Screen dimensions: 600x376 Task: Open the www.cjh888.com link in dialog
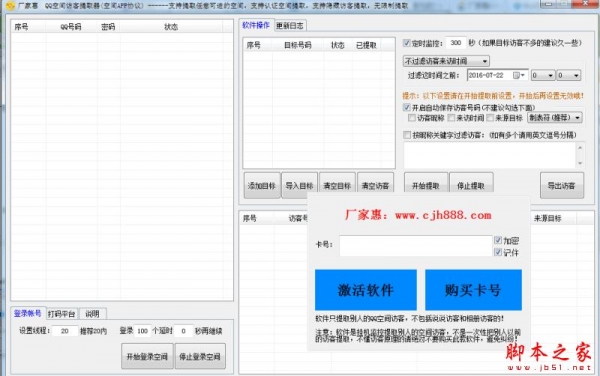(443, 215)
